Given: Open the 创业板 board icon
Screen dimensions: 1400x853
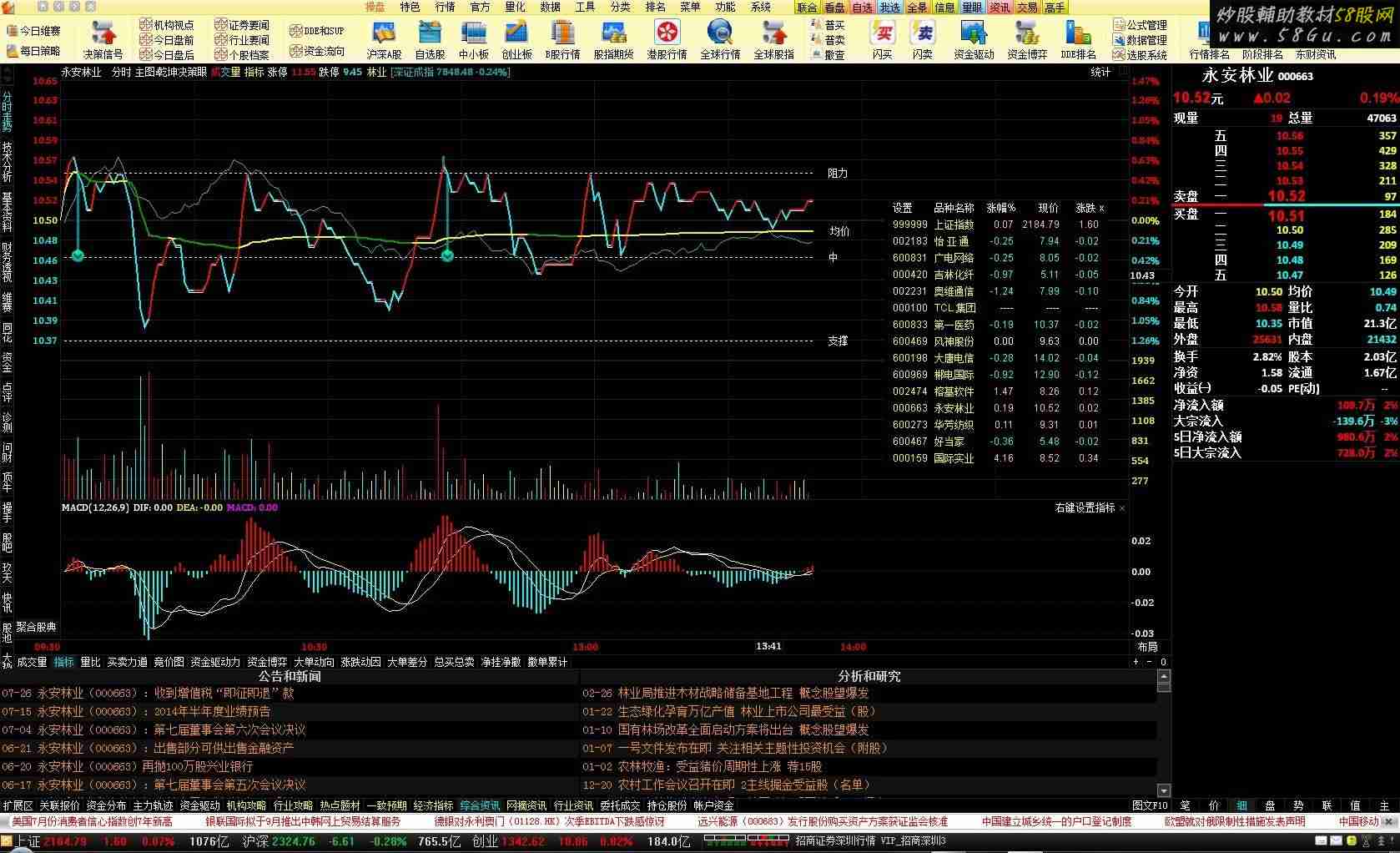Looking at the screenshot, I should [x=516, y=39].
